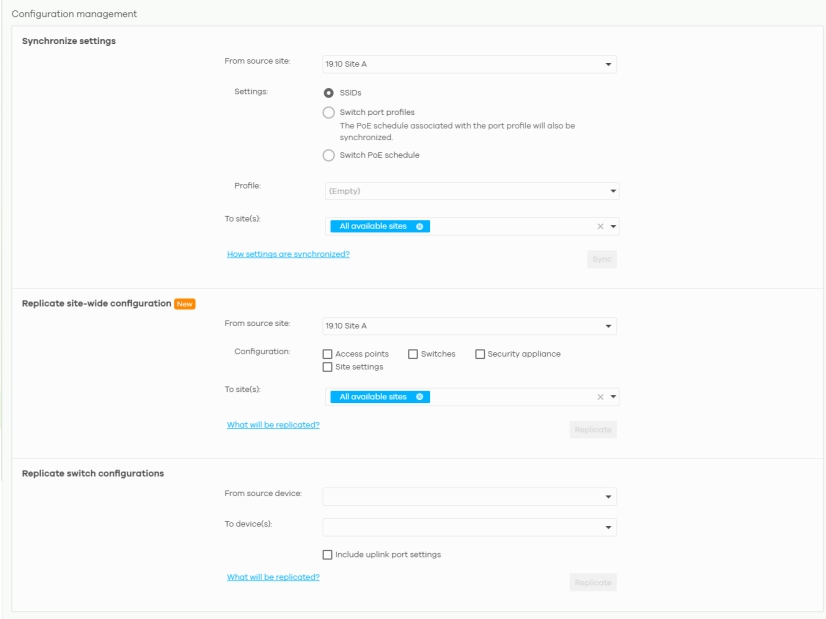Expand the To device(s) dropdown
Screen dimensions: 826x619
coord(470,527)
